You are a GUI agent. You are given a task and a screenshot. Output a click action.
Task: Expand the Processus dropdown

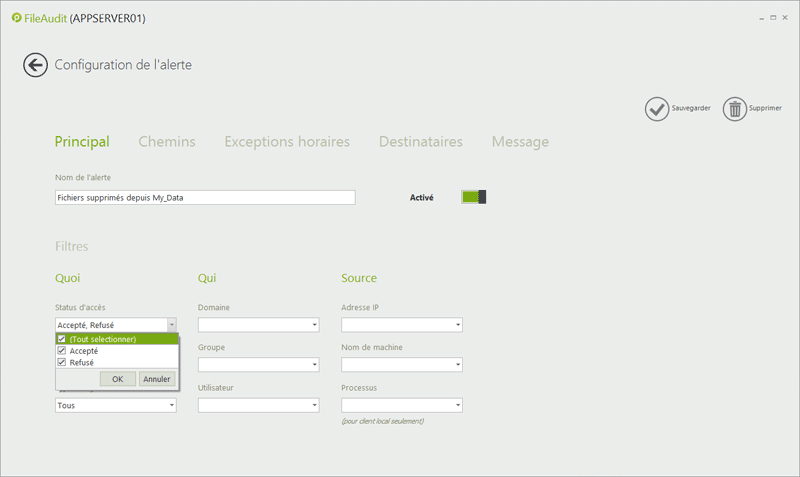tap(456, 405)
